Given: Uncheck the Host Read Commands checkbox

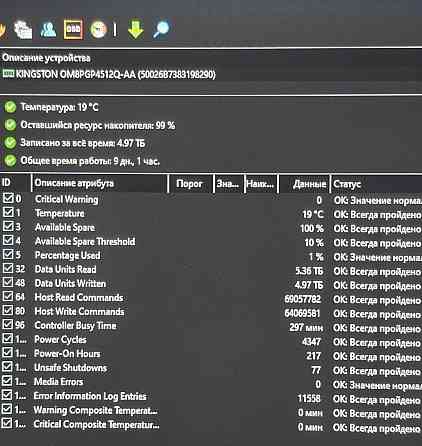Looking at the screenshot, I should click(7, 296).
